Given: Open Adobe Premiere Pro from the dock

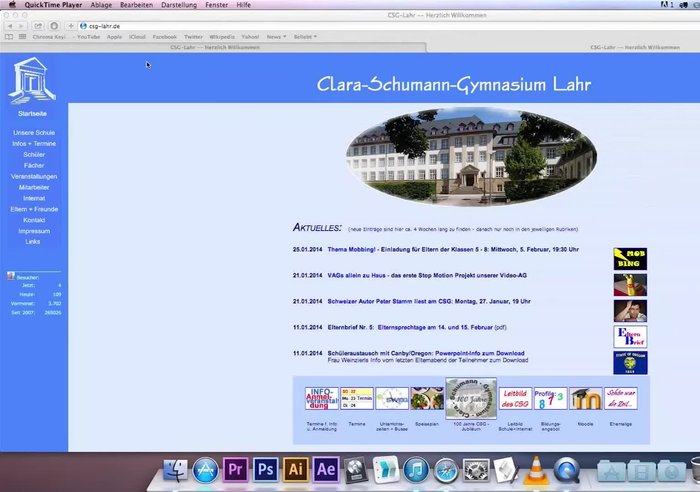Looking at the screenshot, I should click(x=237, y=469).
